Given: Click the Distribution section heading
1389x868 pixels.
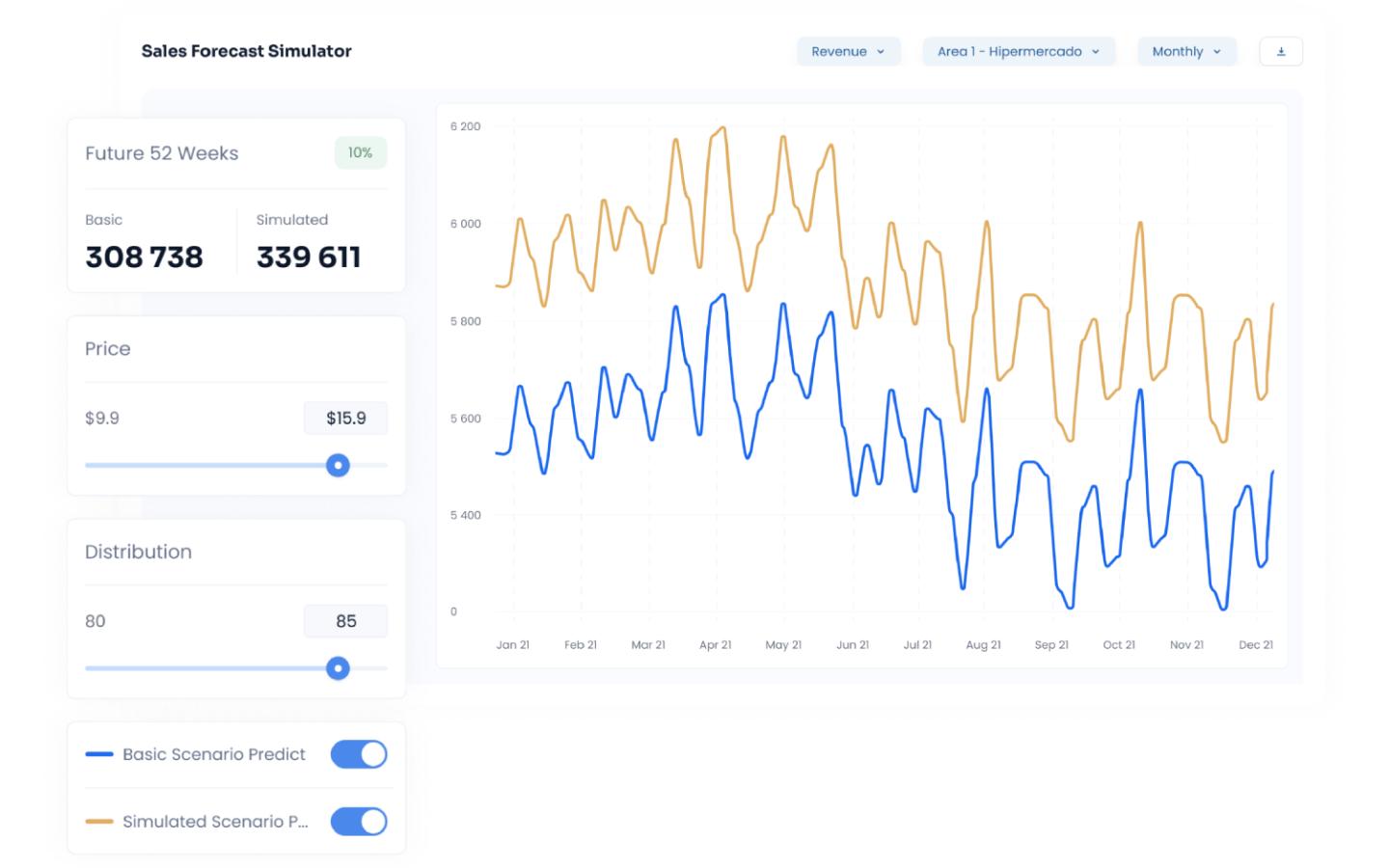Looking at the screenshot, I should pyautogui.click(x=138, y=552).
